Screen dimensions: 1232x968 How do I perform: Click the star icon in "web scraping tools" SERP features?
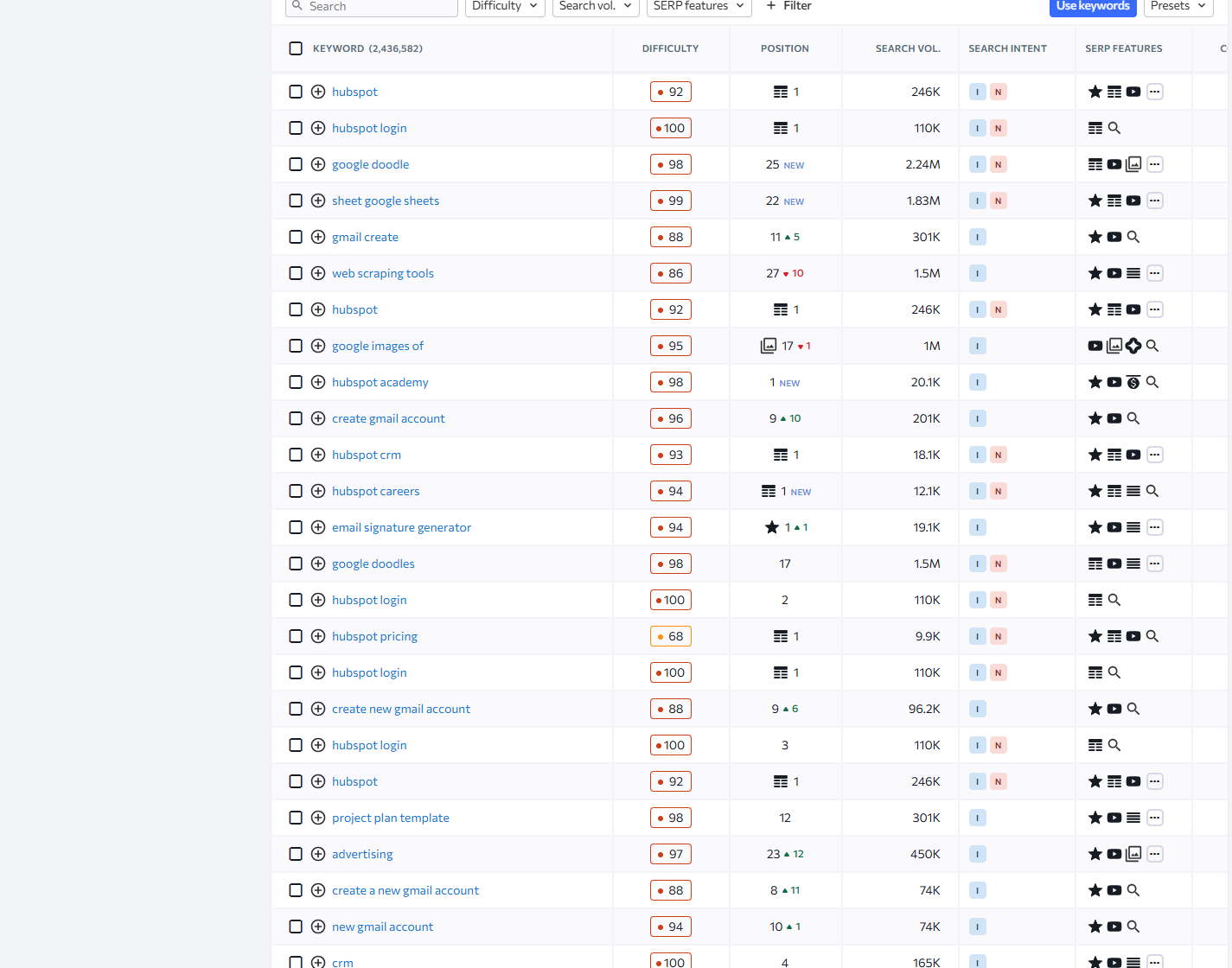pos(1095,273)
